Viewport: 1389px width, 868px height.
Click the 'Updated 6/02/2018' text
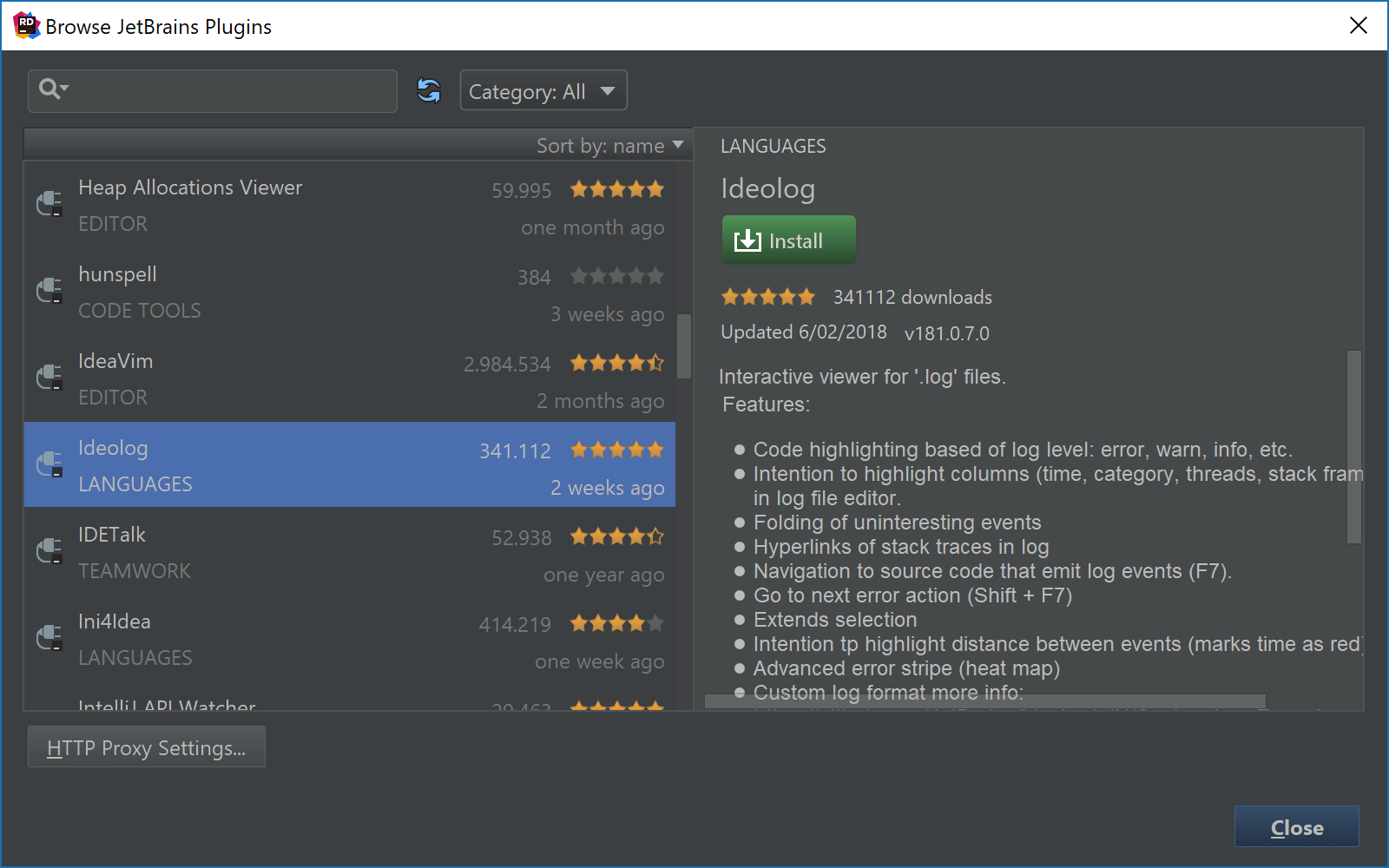pyautogui.click(x=804, y=332)
